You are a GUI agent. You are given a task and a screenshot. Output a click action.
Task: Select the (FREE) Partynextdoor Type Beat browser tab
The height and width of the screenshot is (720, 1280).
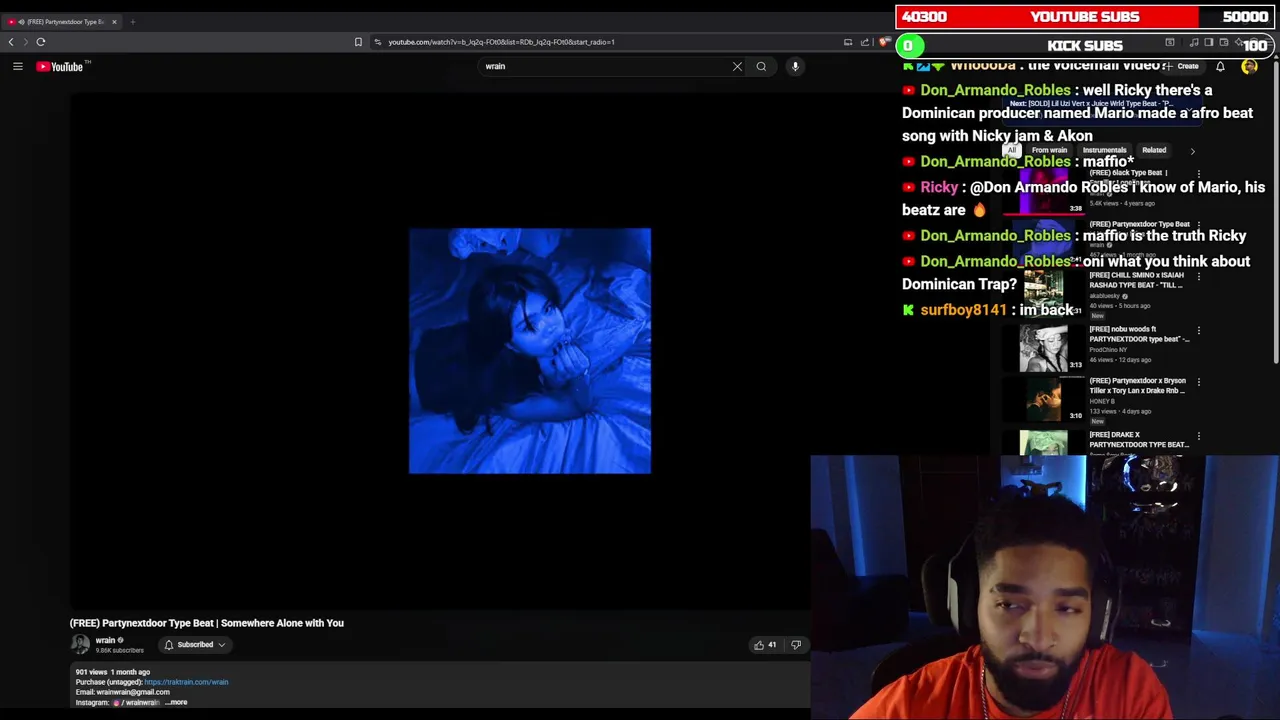[x=61, y=21]
